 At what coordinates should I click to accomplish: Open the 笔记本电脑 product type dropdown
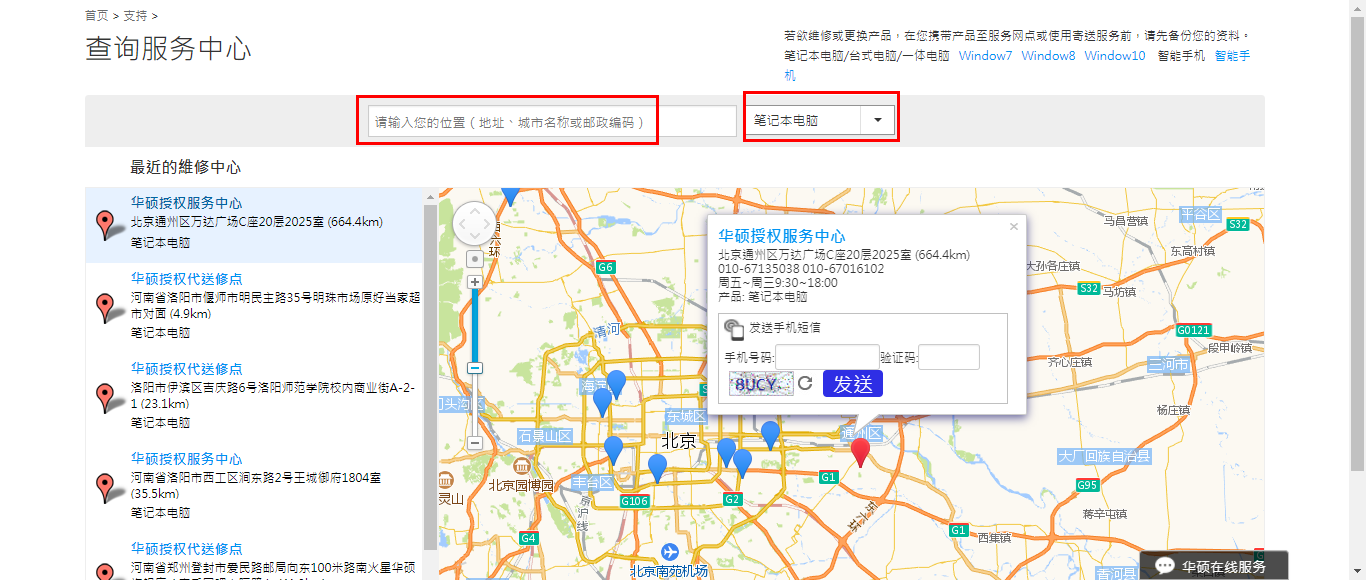(x=802, y=120)
